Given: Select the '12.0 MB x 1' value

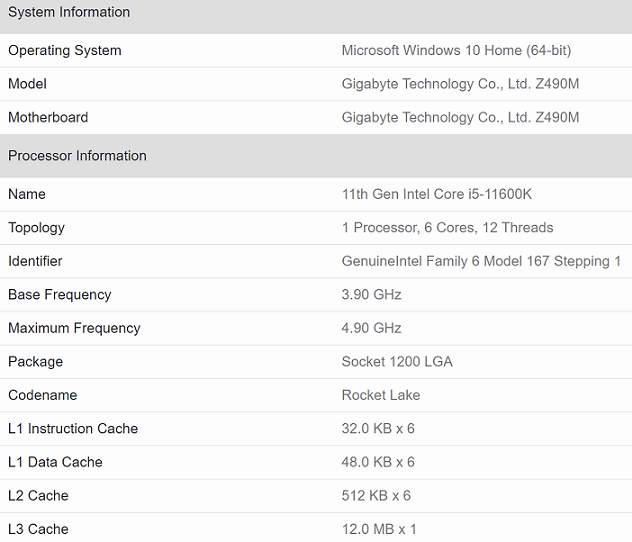Looking at the screenshot, I should 379,529.
